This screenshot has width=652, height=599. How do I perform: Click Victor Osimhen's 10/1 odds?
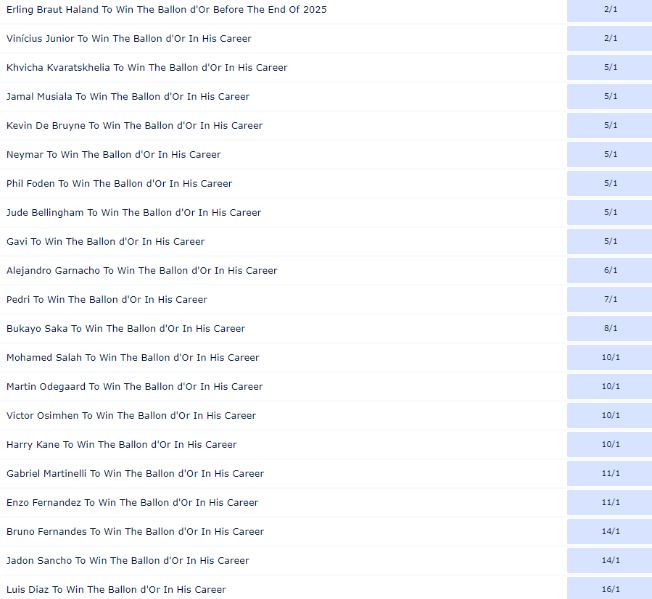click(610, 415)
